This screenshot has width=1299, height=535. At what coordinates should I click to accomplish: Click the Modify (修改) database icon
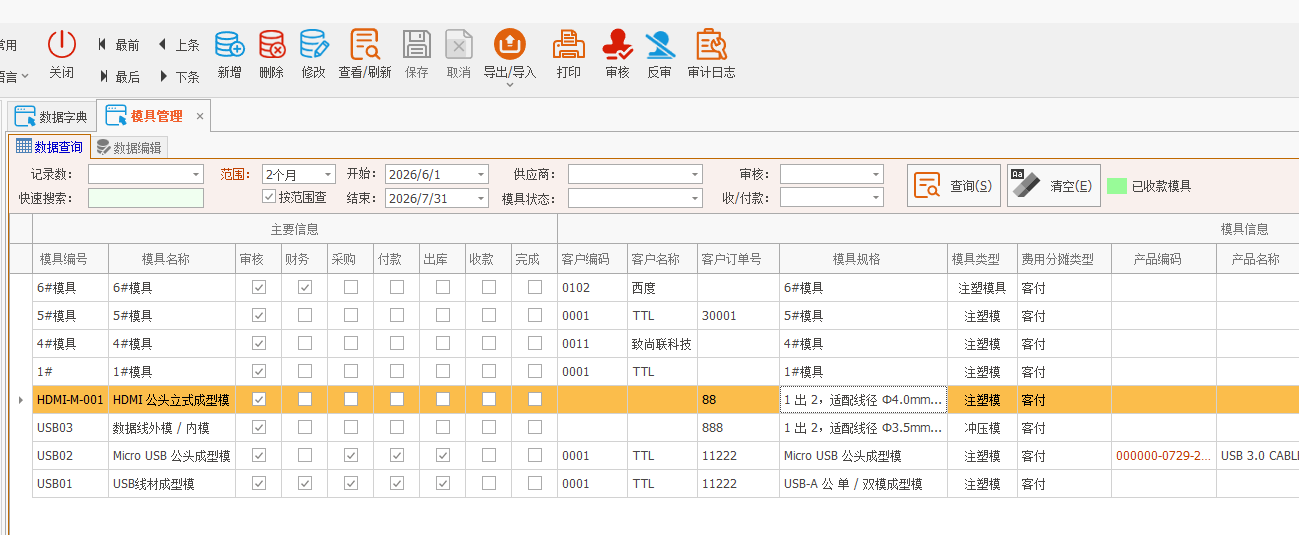[313, 44]
